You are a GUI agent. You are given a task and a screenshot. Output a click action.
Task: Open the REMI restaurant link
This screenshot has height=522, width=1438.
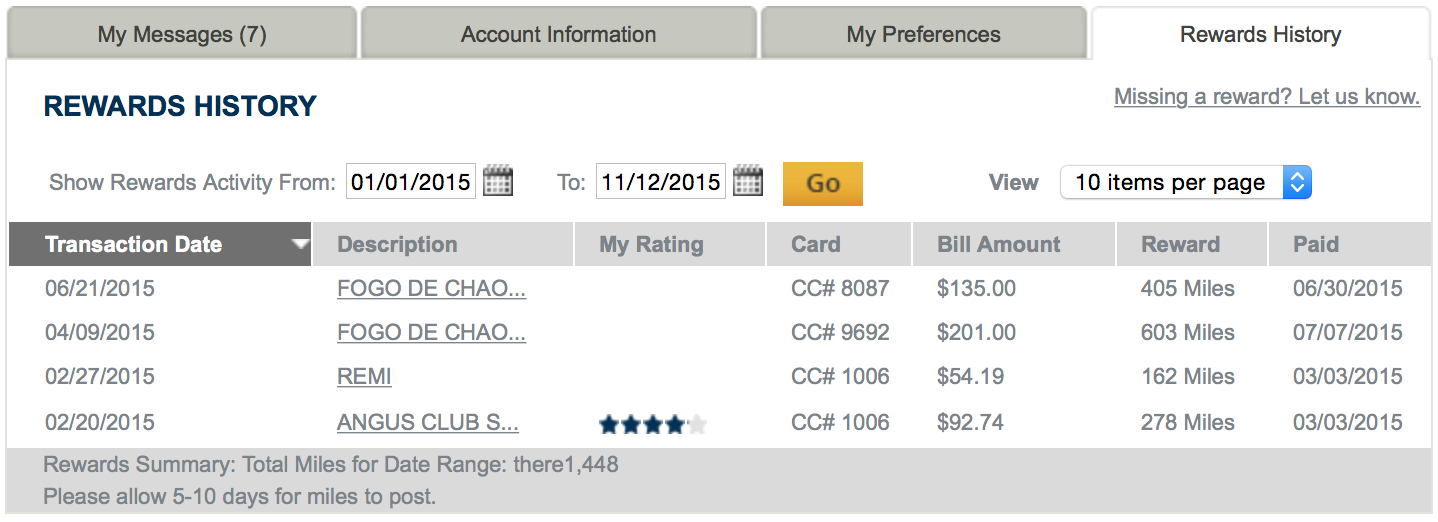[364, 377]
